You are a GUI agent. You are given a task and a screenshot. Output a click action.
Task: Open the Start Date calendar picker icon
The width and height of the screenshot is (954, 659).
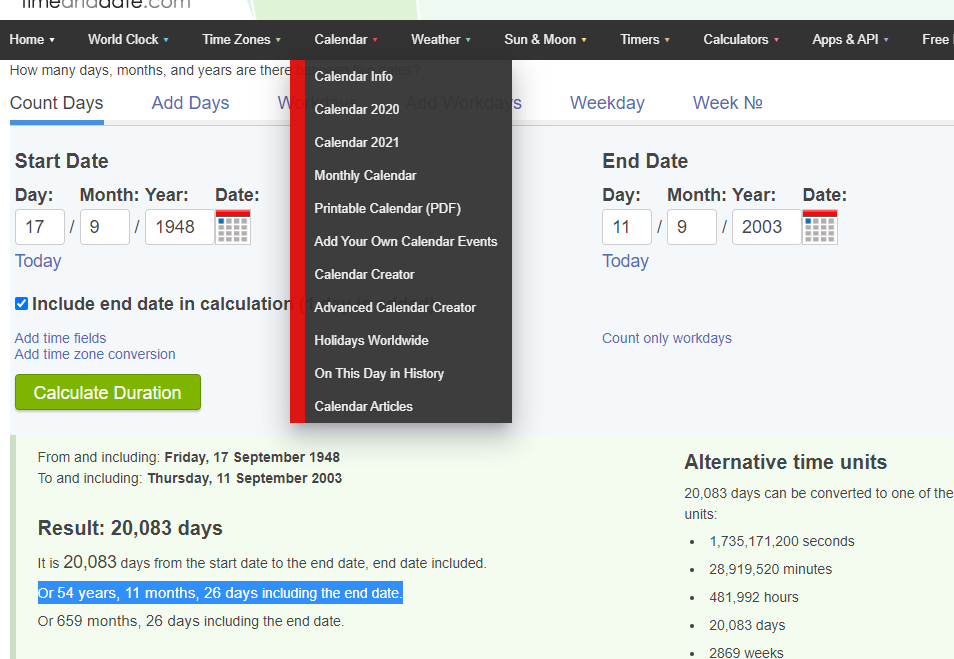click(x=233, y=227)
